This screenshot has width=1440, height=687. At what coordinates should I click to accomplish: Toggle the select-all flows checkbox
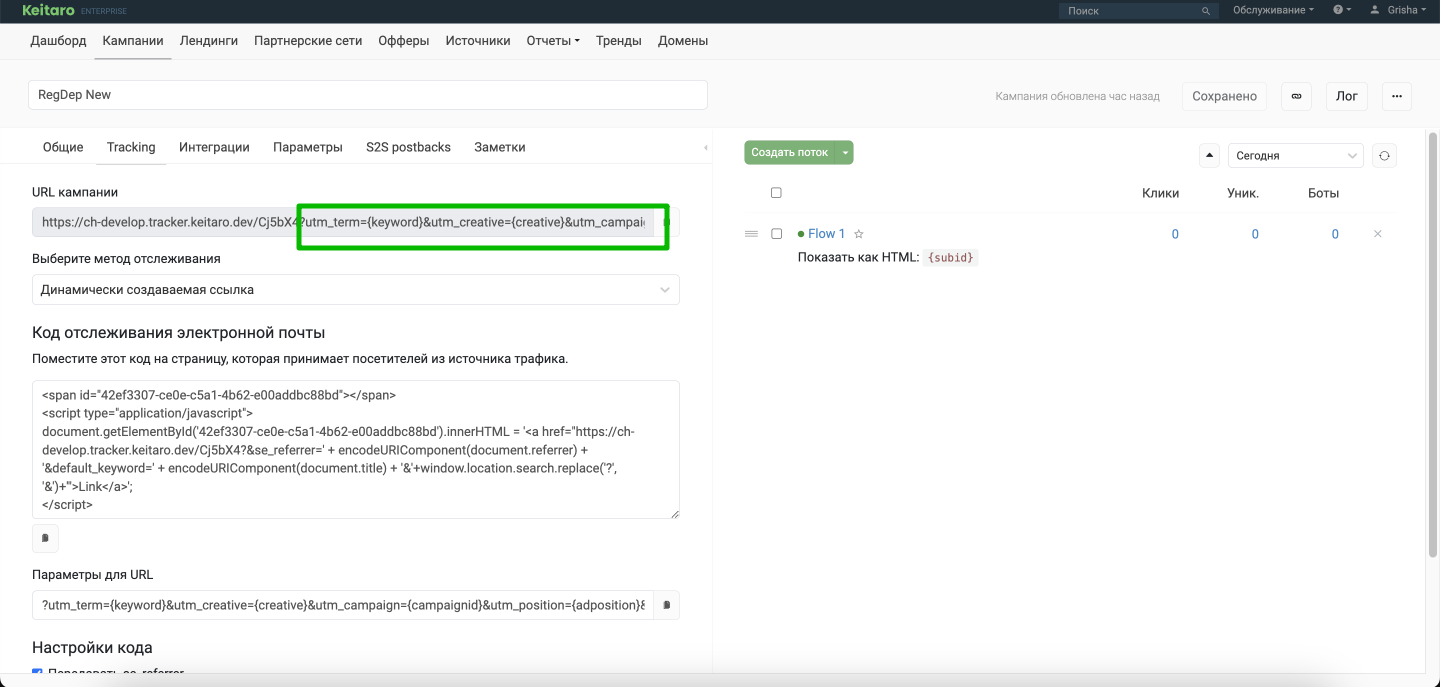coord(776,193)
